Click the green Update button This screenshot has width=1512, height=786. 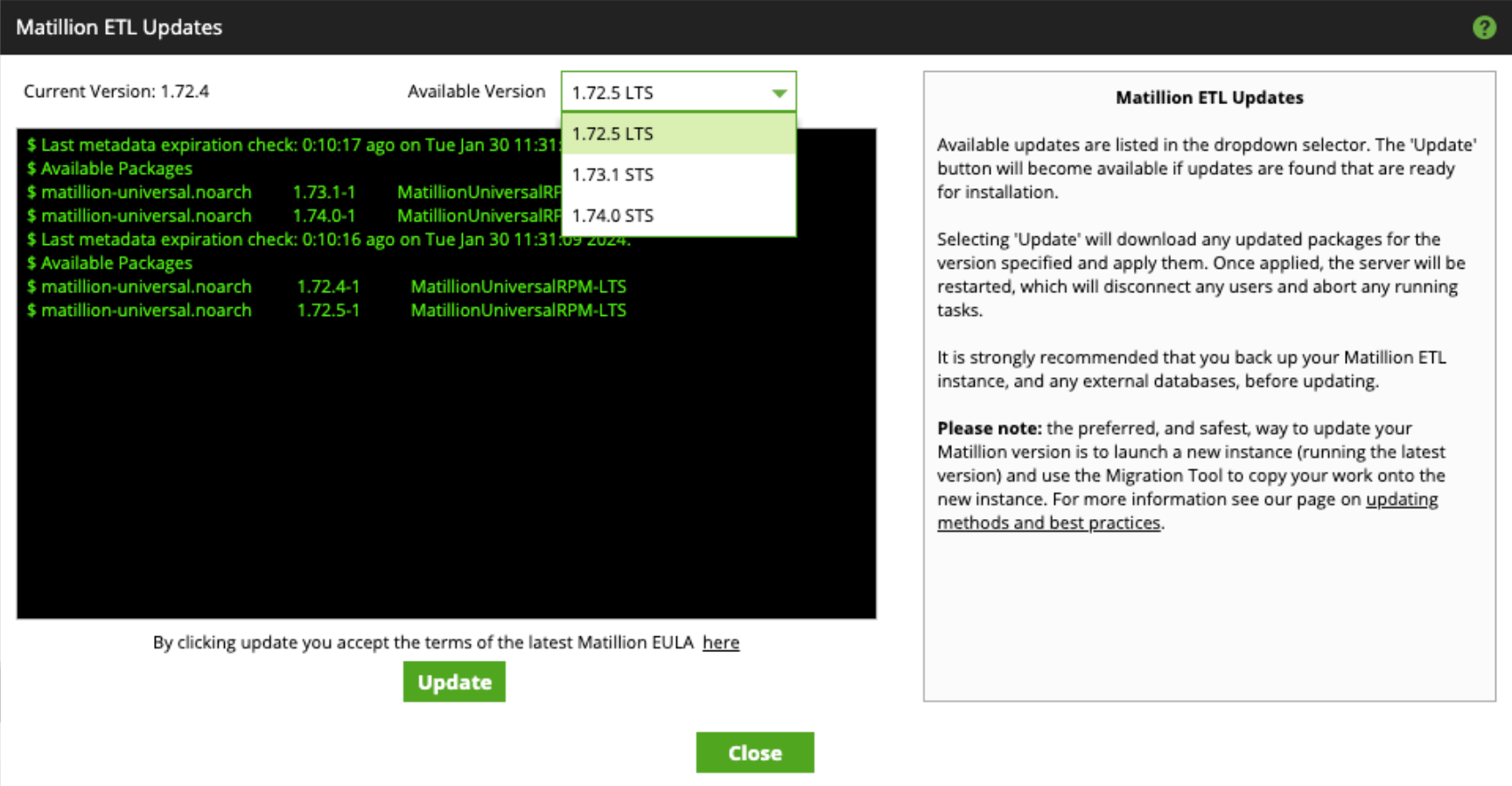pyautogui.click(x=454, y=682)
